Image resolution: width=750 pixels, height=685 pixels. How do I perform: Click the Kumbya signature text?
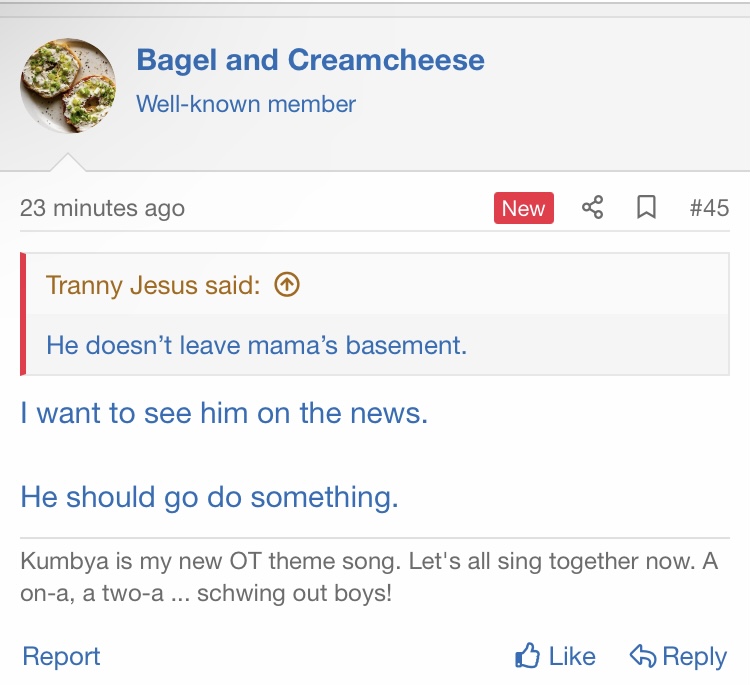369,577
